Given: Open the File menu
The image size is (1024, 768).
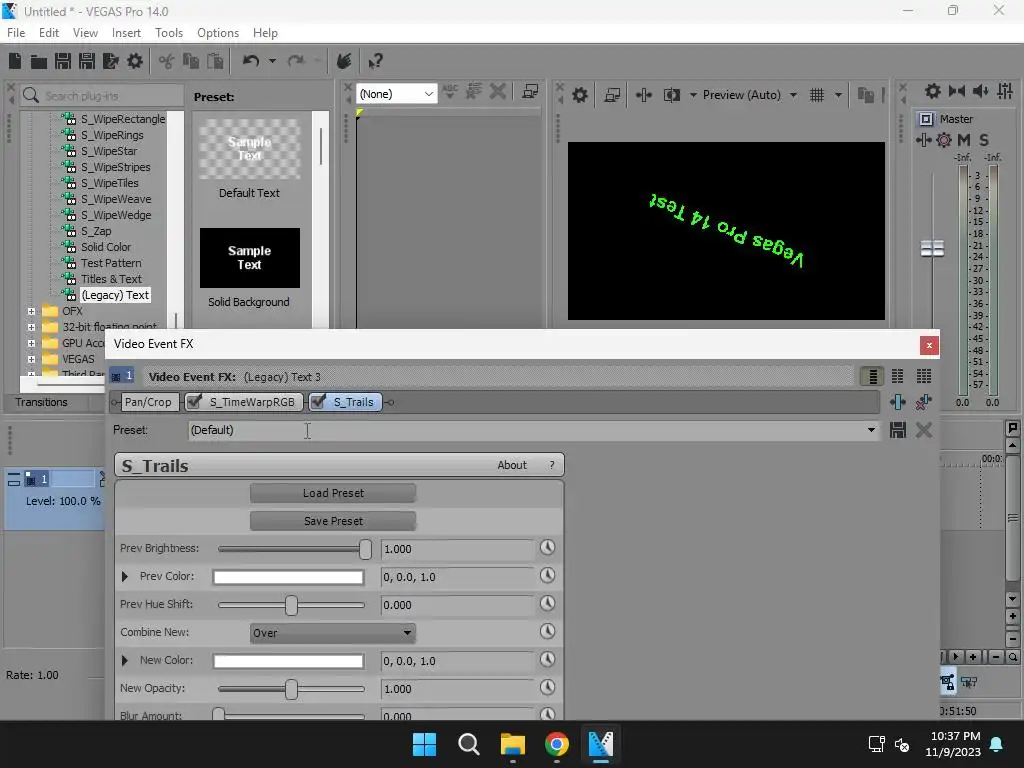Looking at the screenshot, I should 16,33.
